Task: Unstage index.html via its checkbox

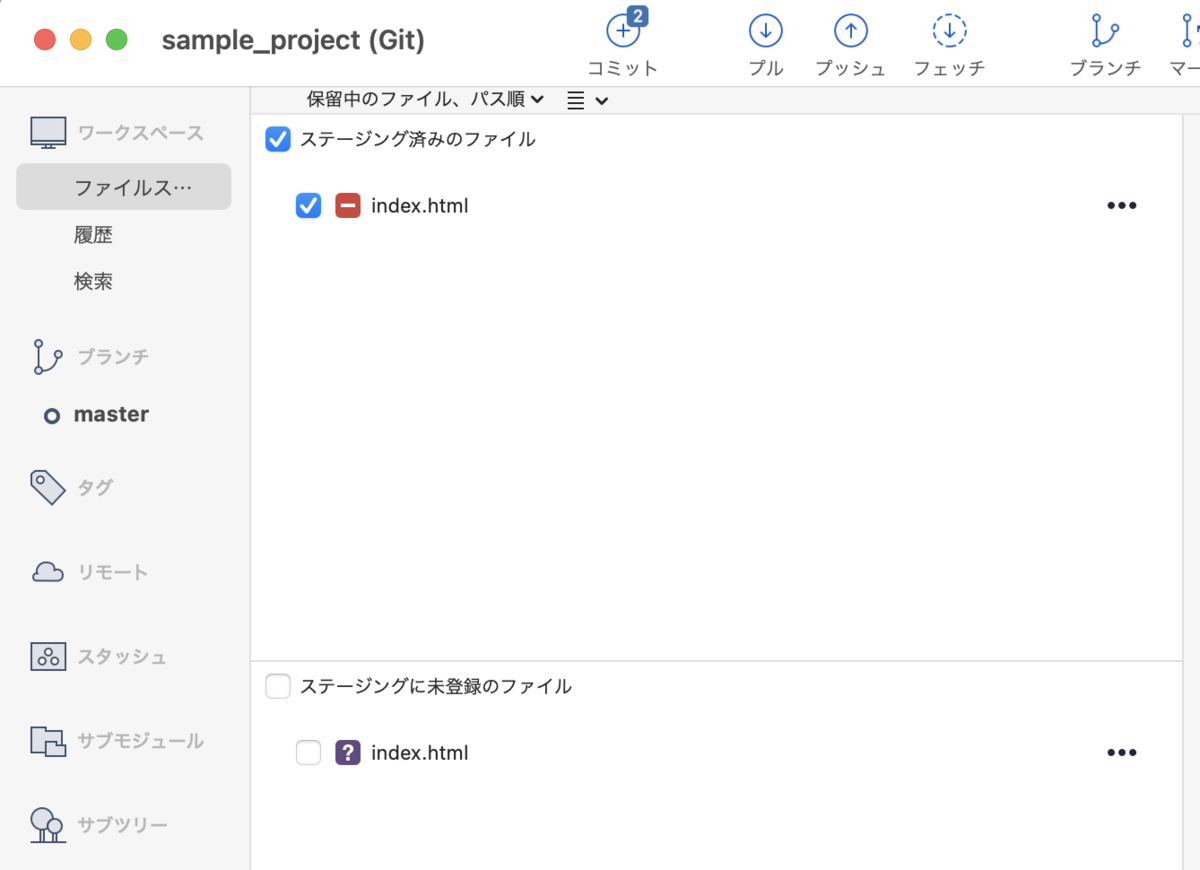Action: click(x=309, y=206)
